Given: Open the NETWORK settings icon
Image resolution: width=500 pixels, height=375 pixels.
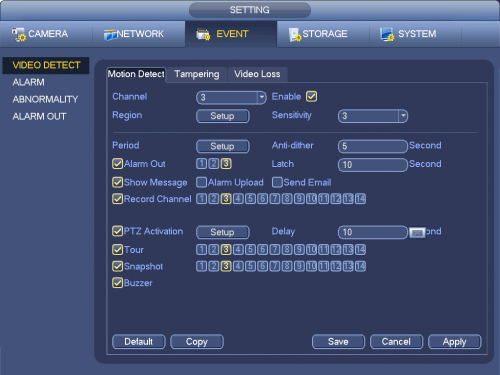Looking at the screenshot, I should 110,34.
